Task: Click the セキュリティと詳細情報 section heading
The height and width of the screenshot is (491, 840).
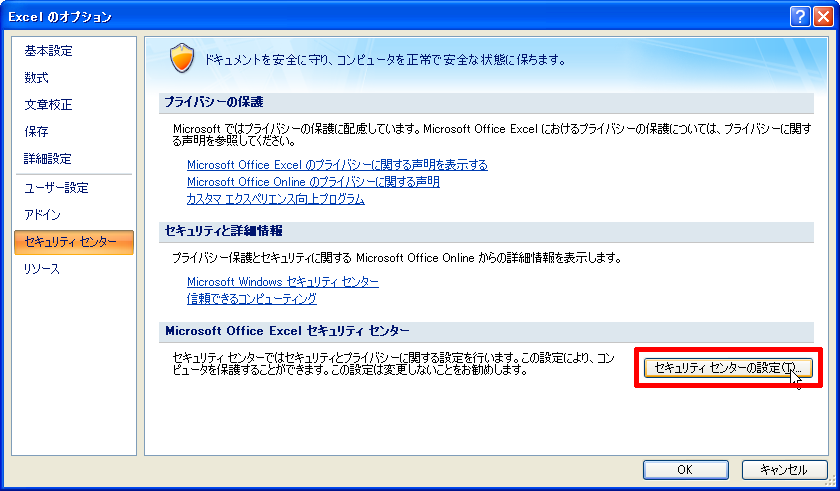Action: click(224, 231)
